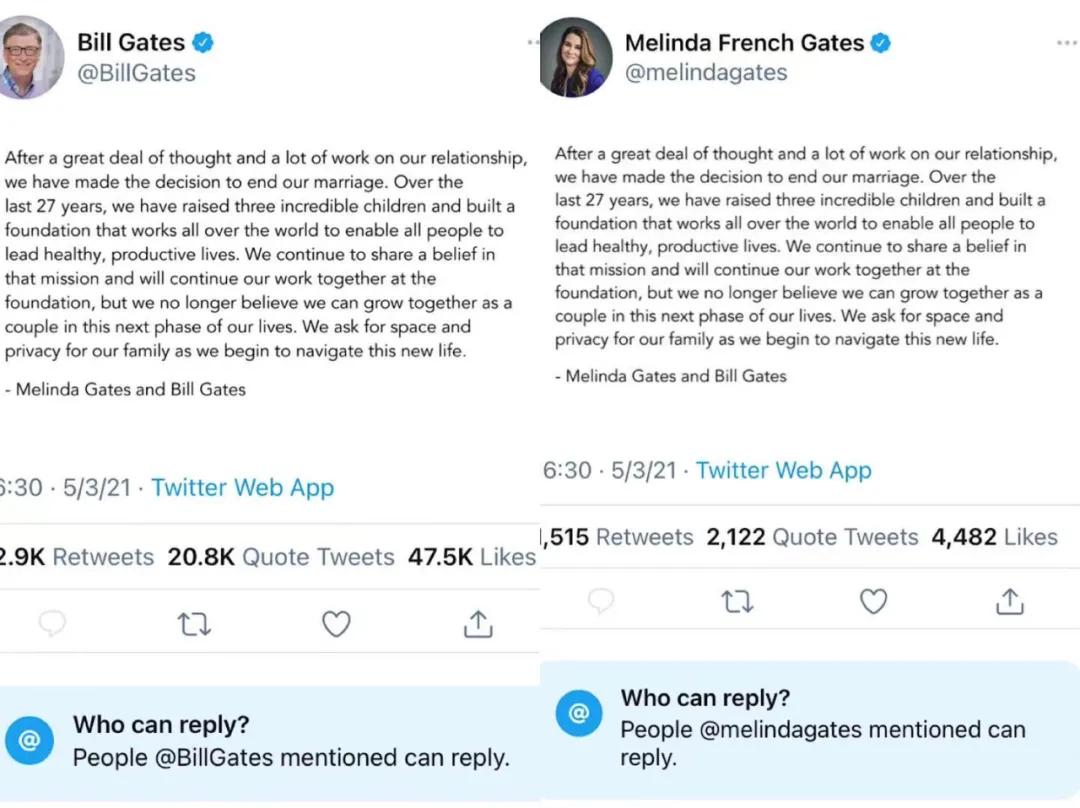View 2,122 Quote Tweets on Melinda's tweet
The height and width of the screenshot is (808, 1080).
(812, 537)
